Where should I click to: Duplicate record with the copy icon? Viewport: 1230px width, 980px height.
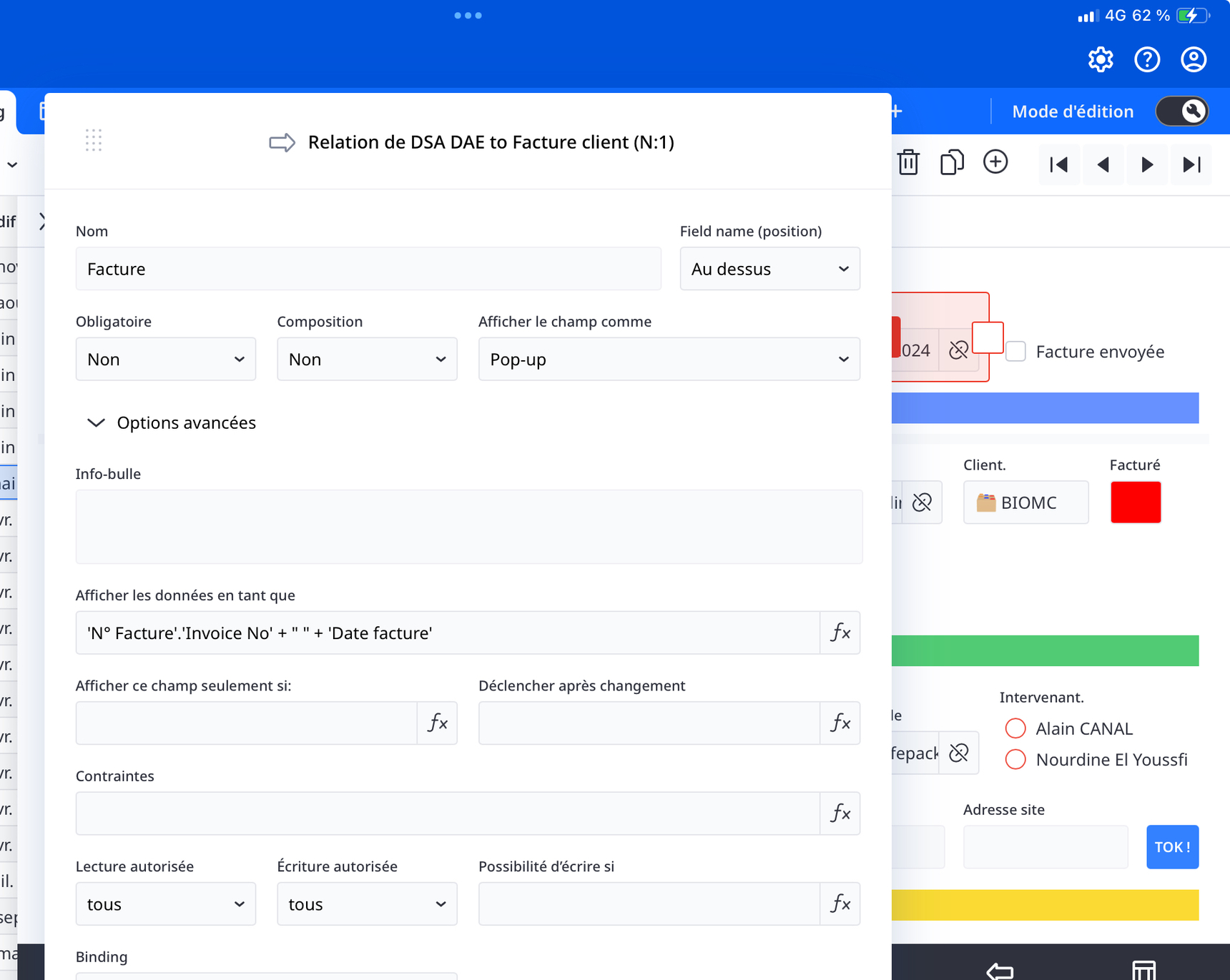[952, 163]
